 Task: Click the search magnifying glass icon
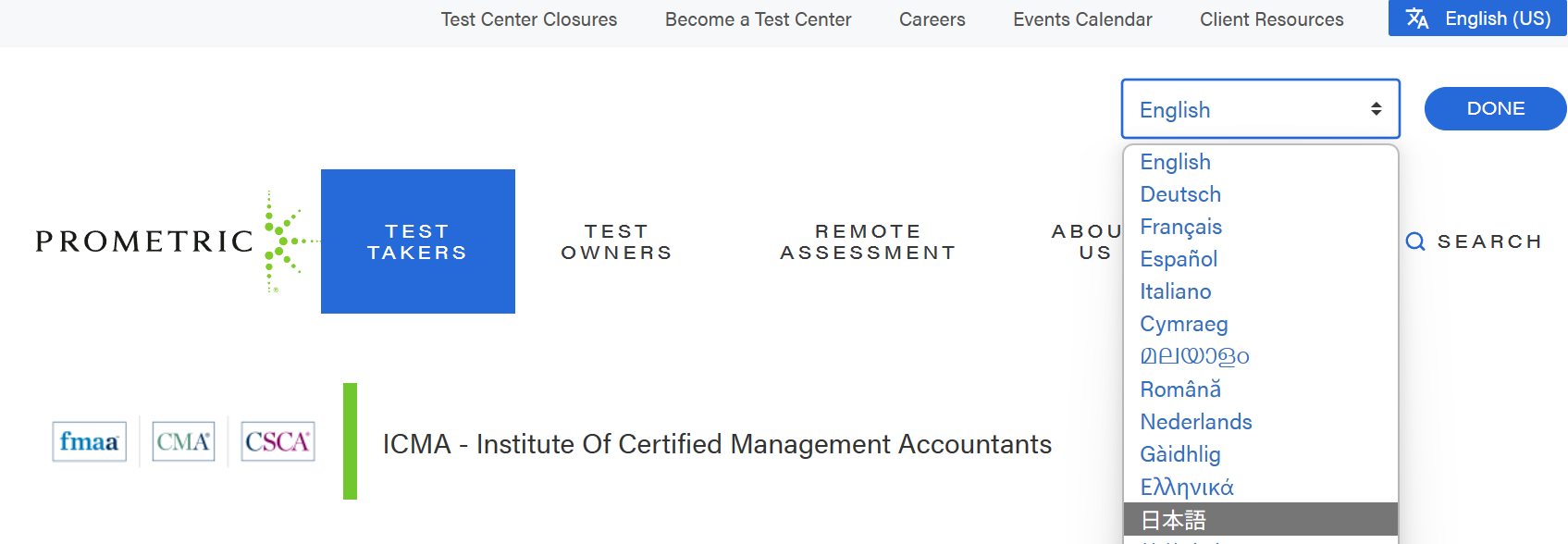click(1415, 241)
